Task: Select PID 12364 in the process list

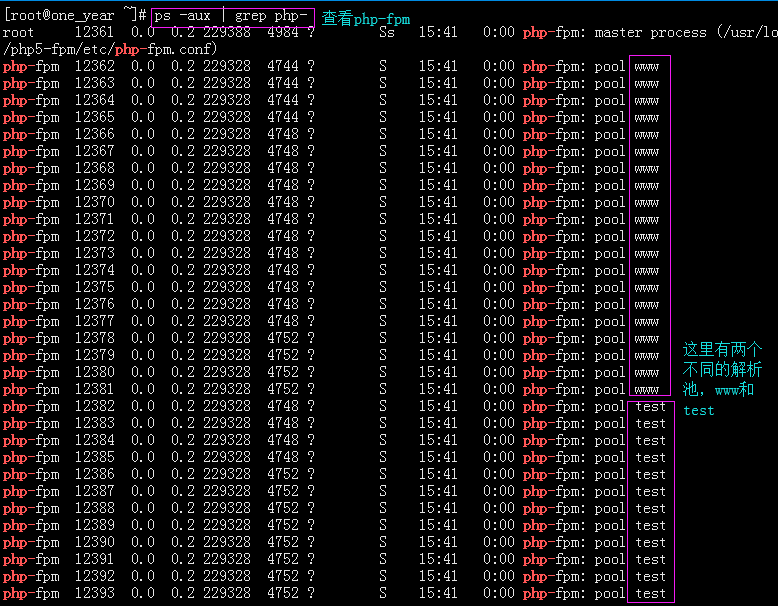Action: [94, 100]
